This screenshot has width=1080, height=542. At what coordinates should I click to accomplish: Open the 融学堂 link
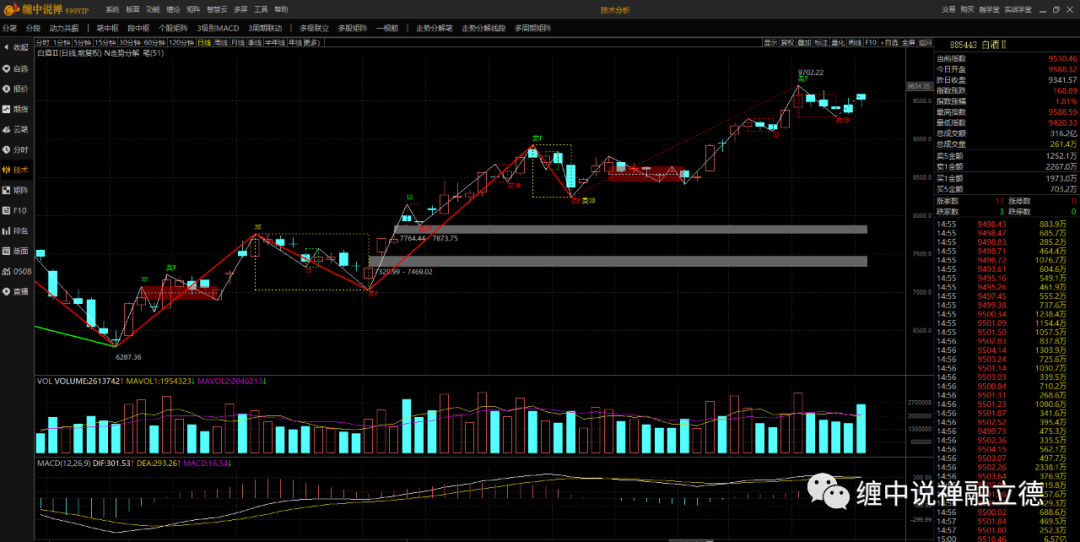989,10
